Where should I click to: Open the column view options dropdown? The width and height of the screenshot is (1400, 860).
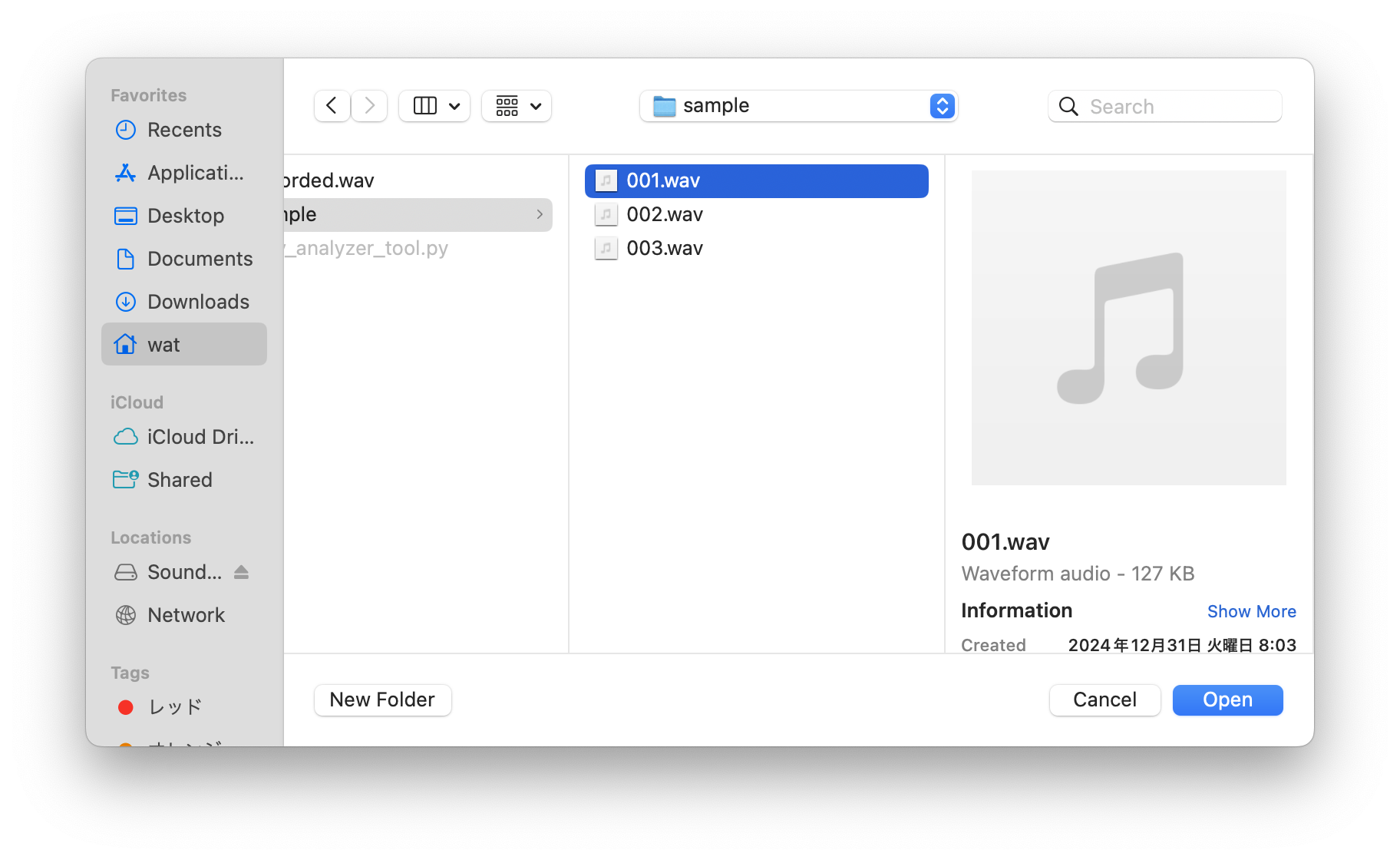click(434, 106)
